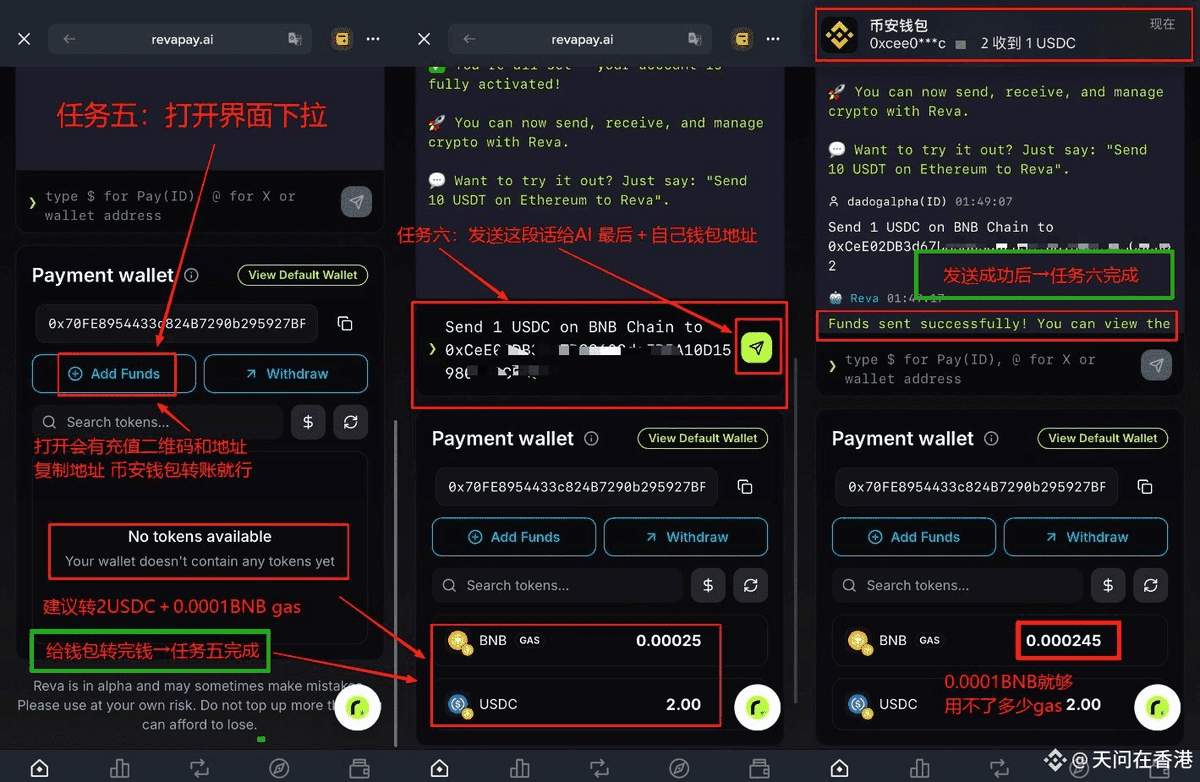
Task: Open the Reva floating button in left screenshot
Action: 357,708
